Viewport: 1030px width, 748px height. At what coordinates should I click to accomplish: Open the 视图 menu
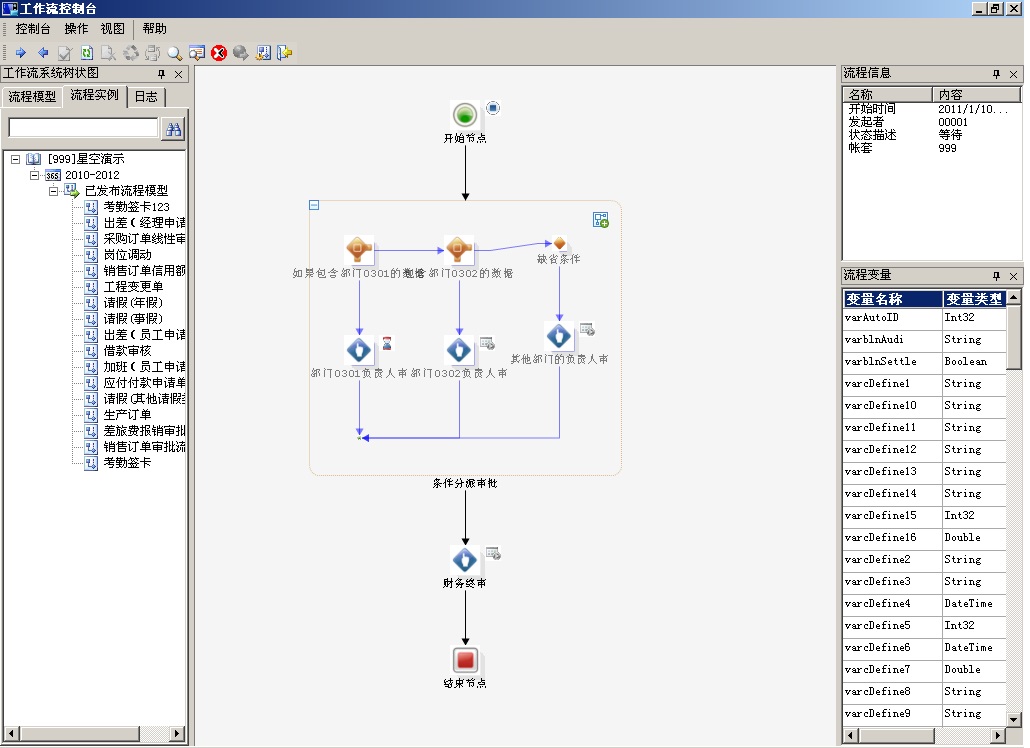112,29
